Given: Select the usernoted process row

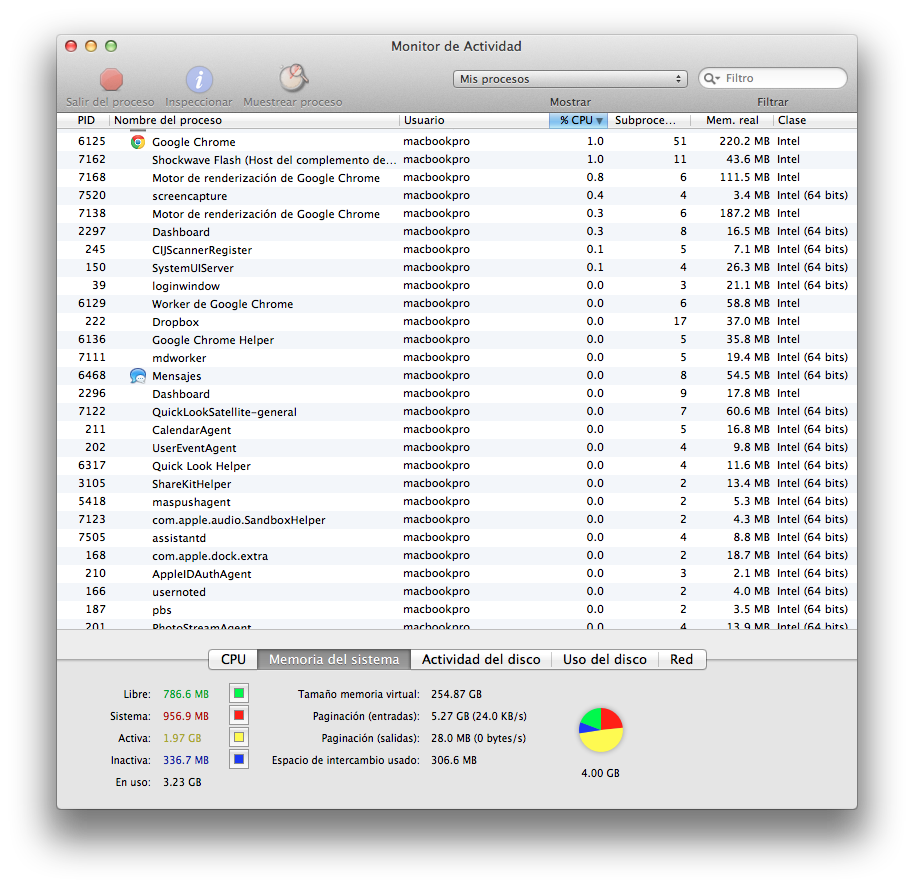Looking at the screenshot, I should pos(457,592).
